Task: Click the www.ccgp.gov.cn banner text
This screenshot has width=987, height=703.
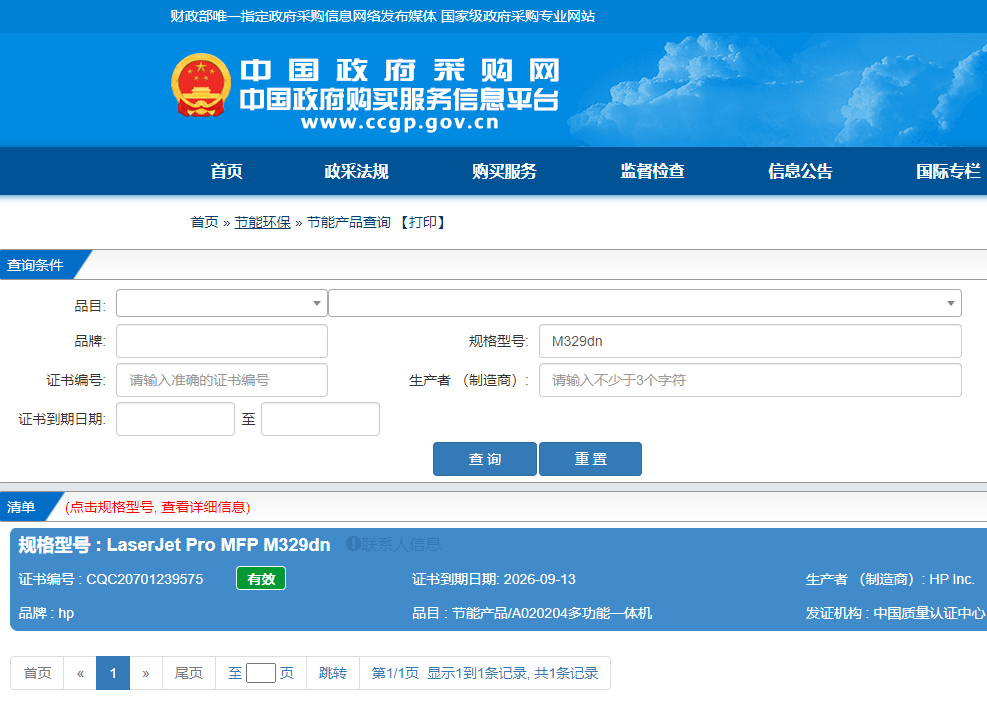Action: click(x=400, y=122)
